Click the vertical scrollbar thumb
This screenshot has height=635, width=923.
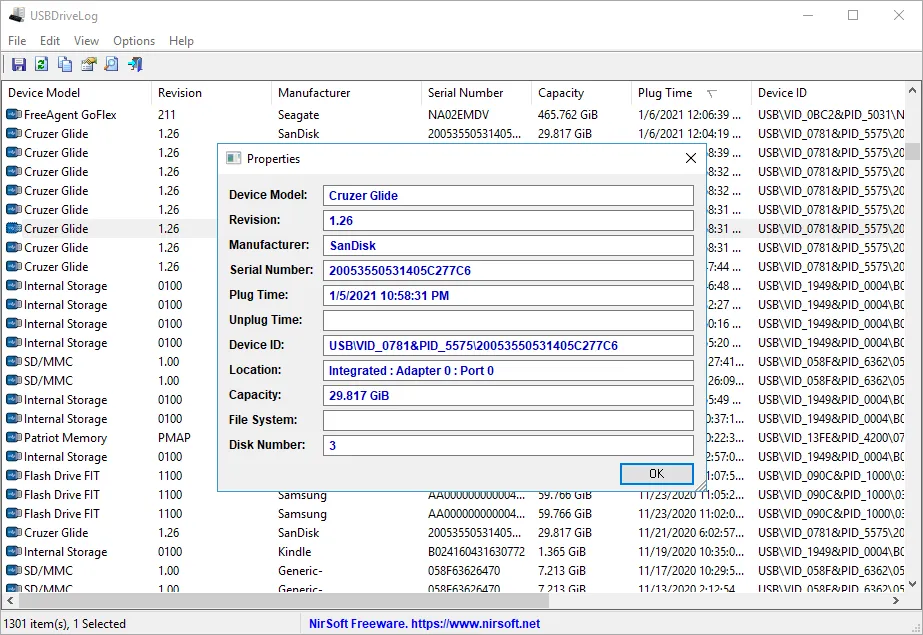(912, 151)
